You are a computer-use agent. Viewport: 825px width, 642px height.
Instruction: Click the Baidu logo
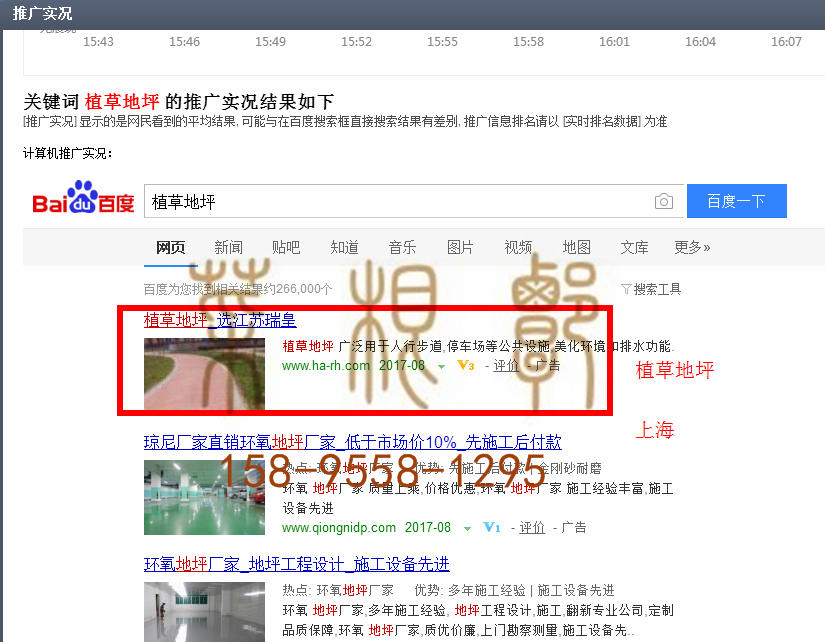[83, 198]
